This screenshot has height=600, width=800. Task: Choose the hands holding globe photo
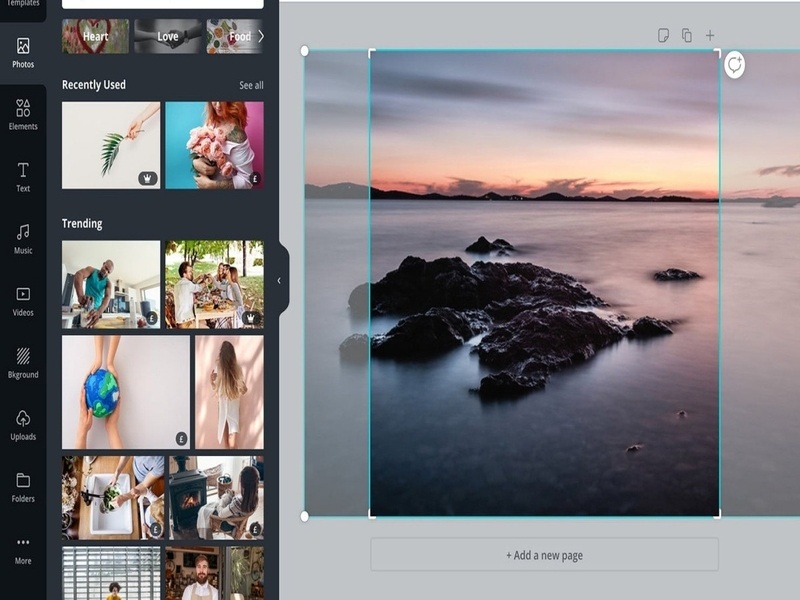126,392
